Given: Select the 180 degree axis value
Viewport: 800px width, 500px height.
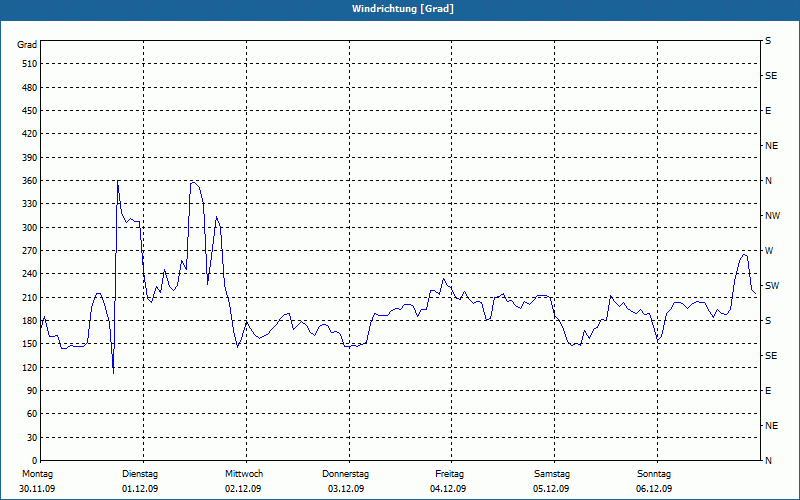Looking at the screenshot, I should coord(30,320).
